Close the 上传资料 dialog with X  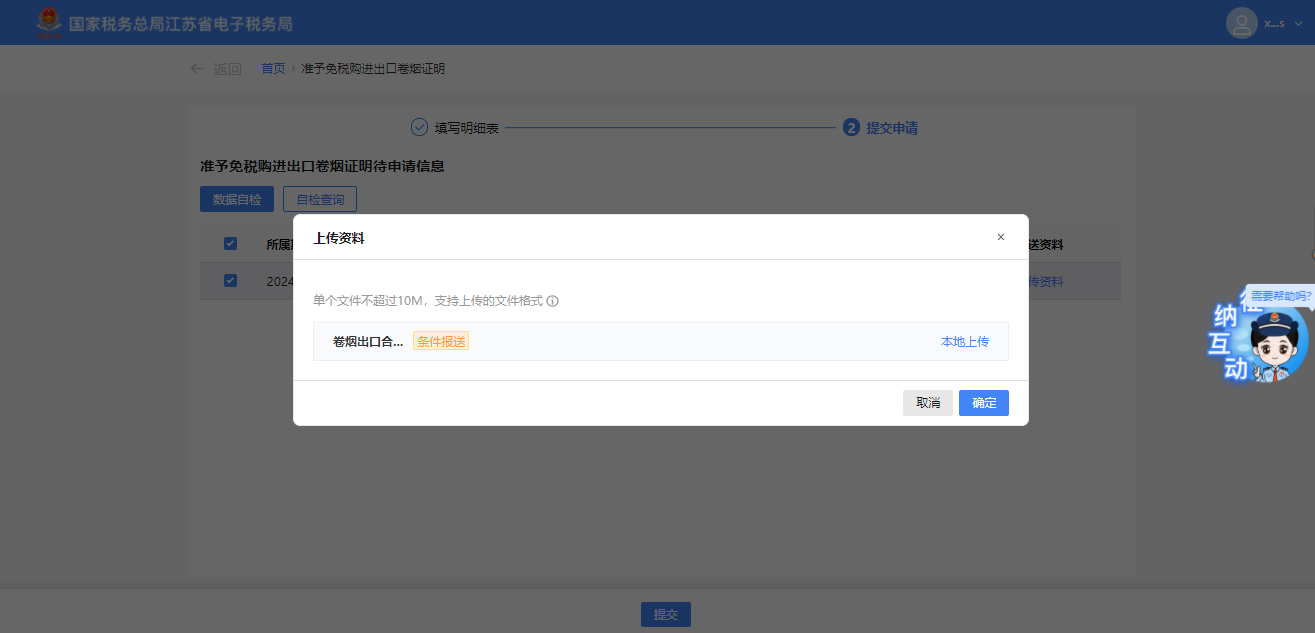[1000, 237]
